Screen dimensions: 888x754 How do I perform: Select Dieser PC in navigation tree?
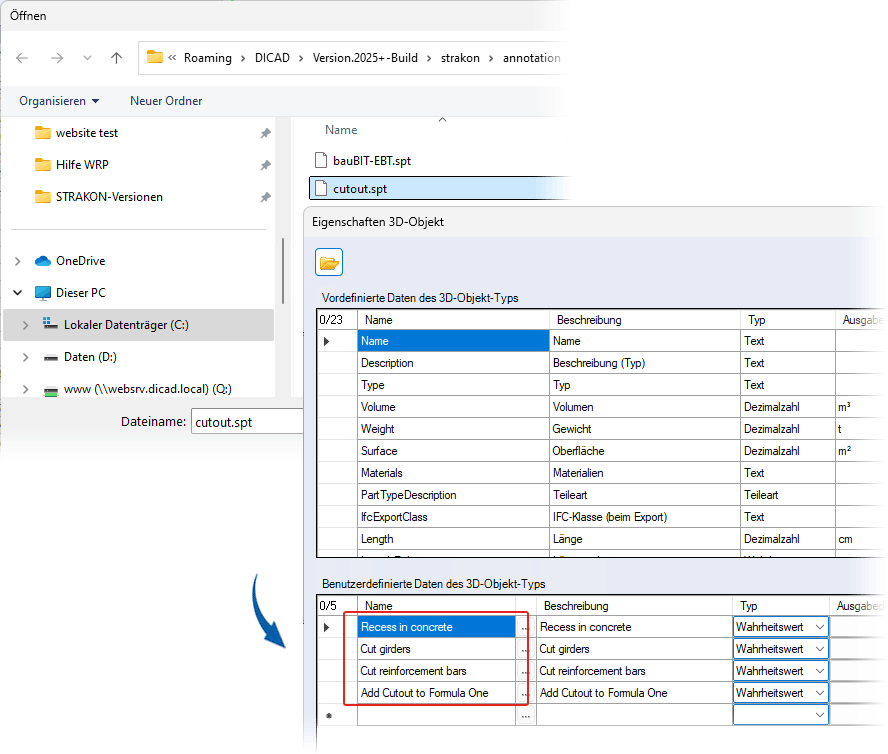point(80,293)
